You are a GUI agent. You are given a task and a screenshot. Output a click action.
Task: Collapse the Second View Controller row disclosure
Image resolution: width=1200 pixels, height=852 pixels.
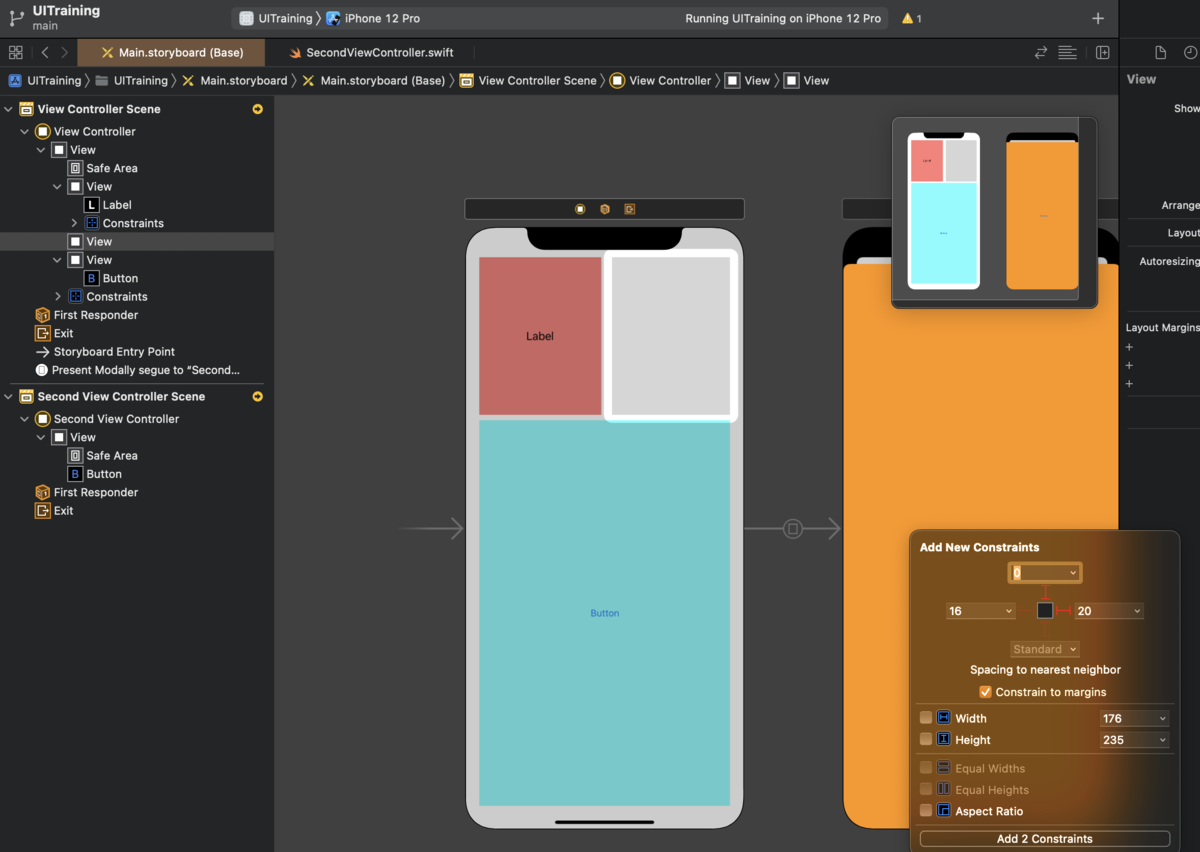[x=25, y=419]
